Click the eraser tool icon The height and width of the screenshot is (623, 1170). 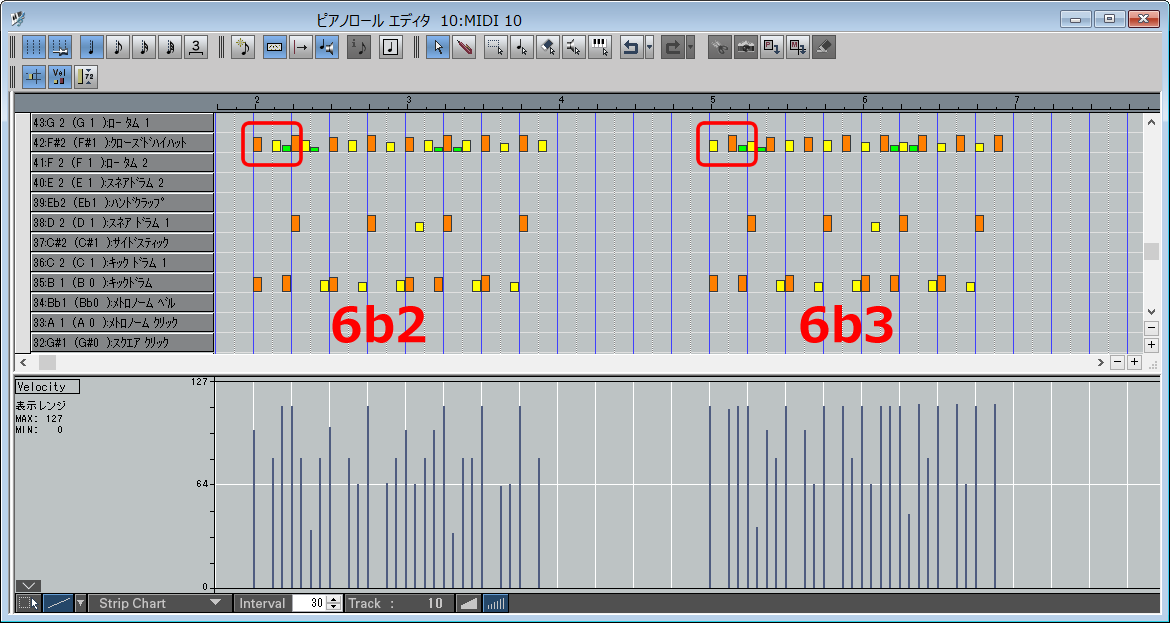click(x=824, y=47)
